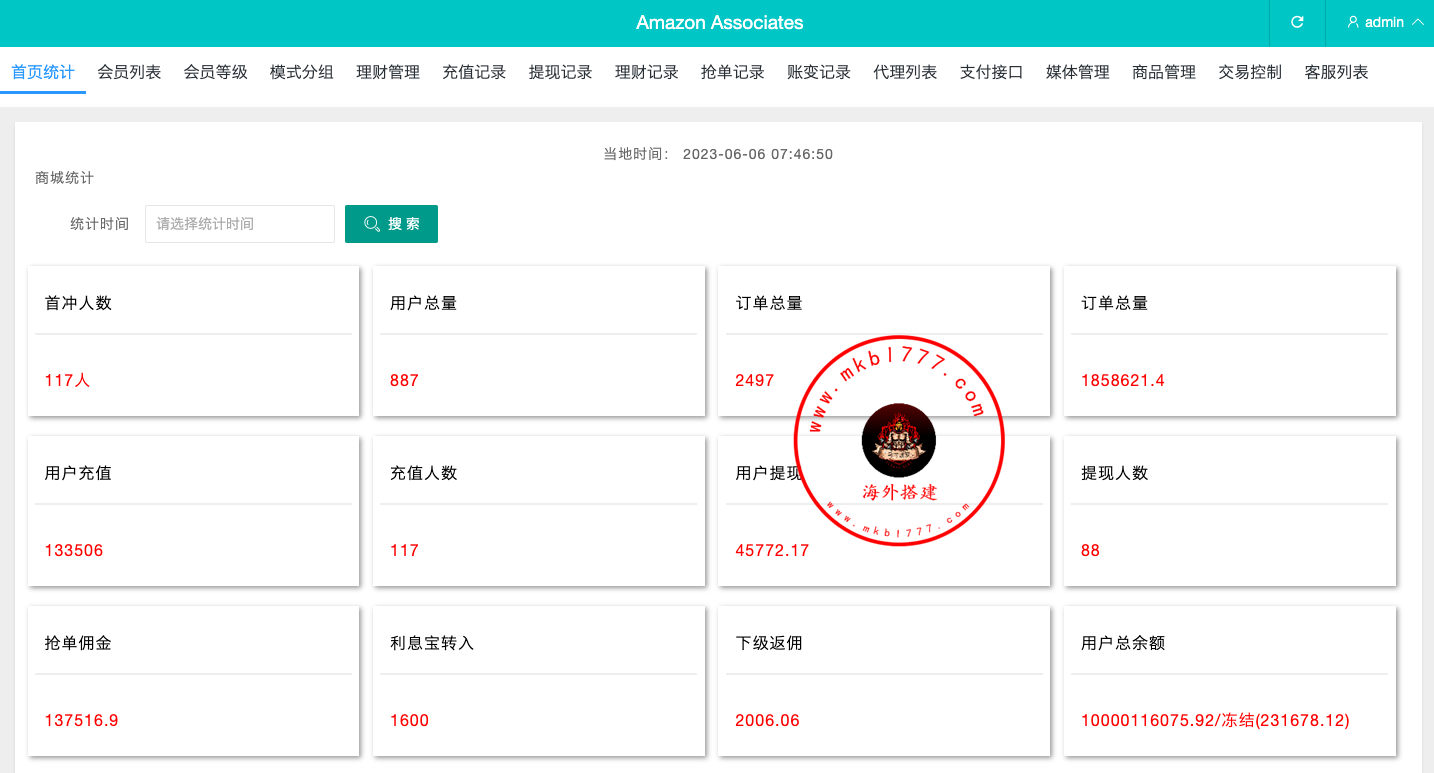The width and height of the screenshot is (1434, 773).
Task: Expand the admin account dropdown arrow
Action: click(x=1417, y=22)
